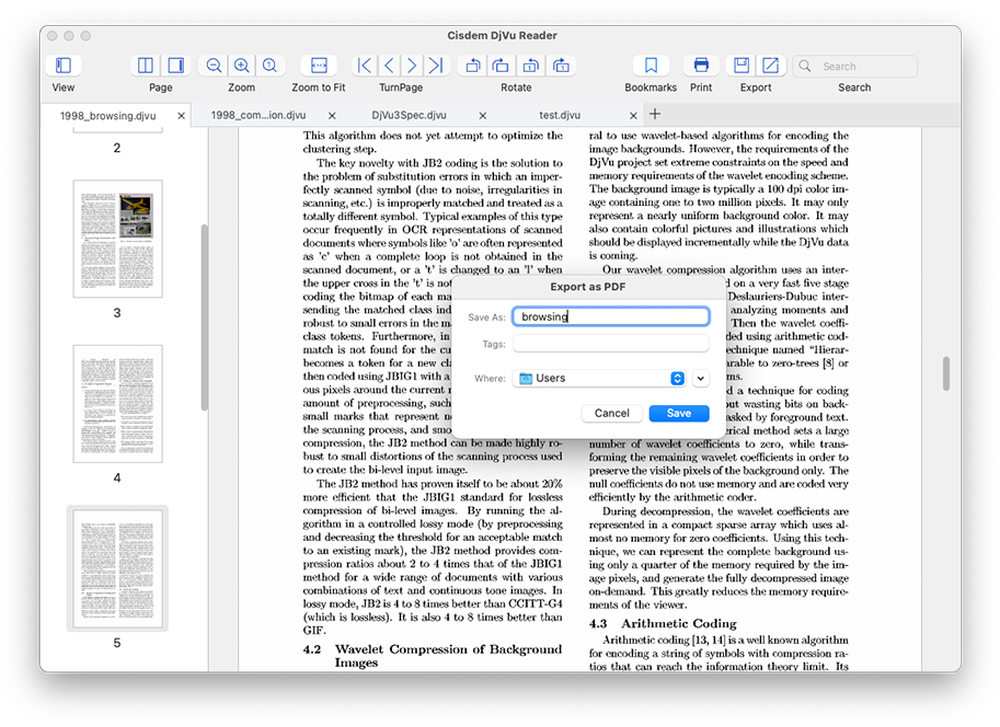Close the test.djvu tab

click(x=633, y=115)
